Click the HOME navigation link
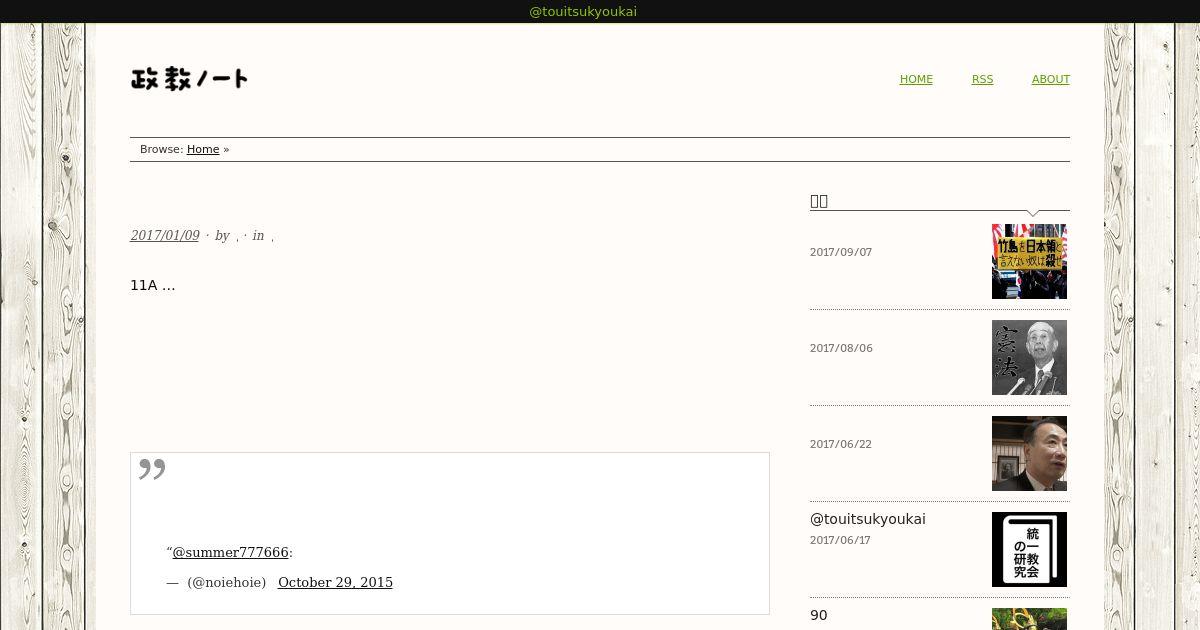The width and height of the screenshot is (1200, 630). (x=916, y=79)
